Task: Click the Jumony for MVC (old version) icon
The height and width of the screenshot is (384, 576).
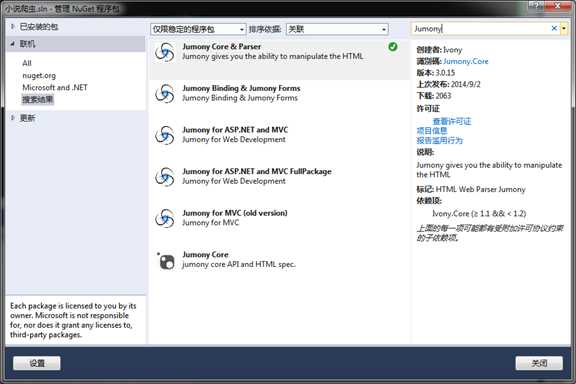Action: click(x=165, y=218)
